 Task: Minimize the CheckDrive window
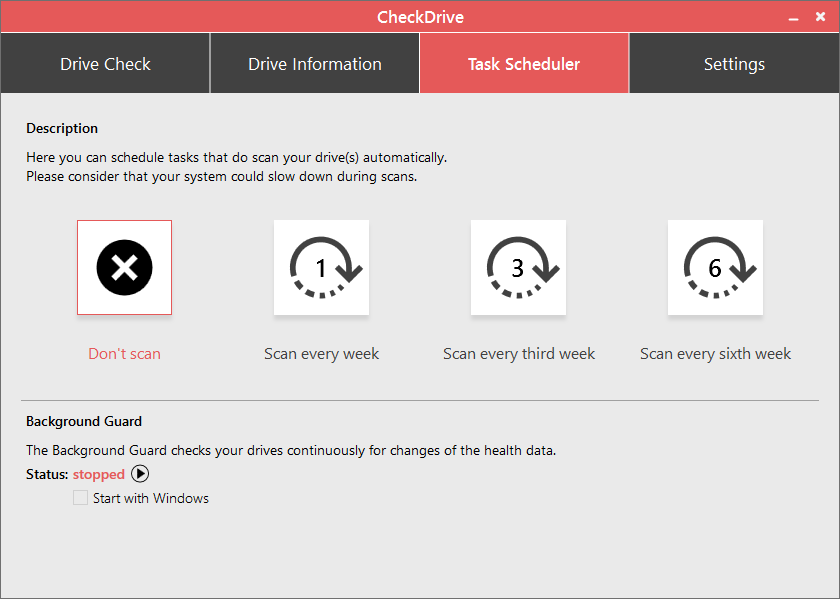[x=793, y=18]
